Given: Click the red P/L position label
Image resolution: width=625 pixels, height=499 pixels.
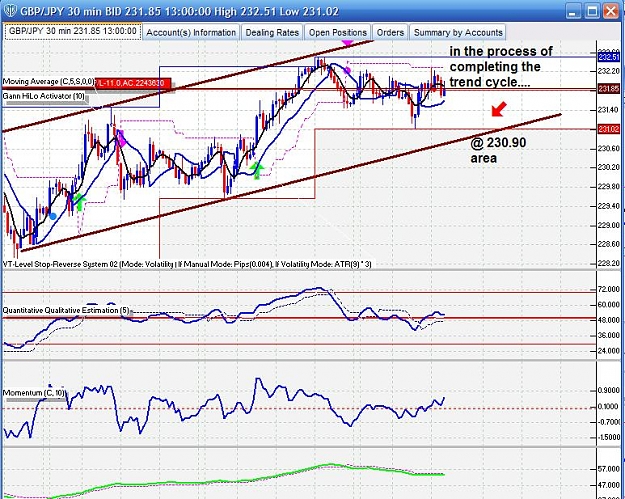Looking at the screenshot, I should point(134,83).
